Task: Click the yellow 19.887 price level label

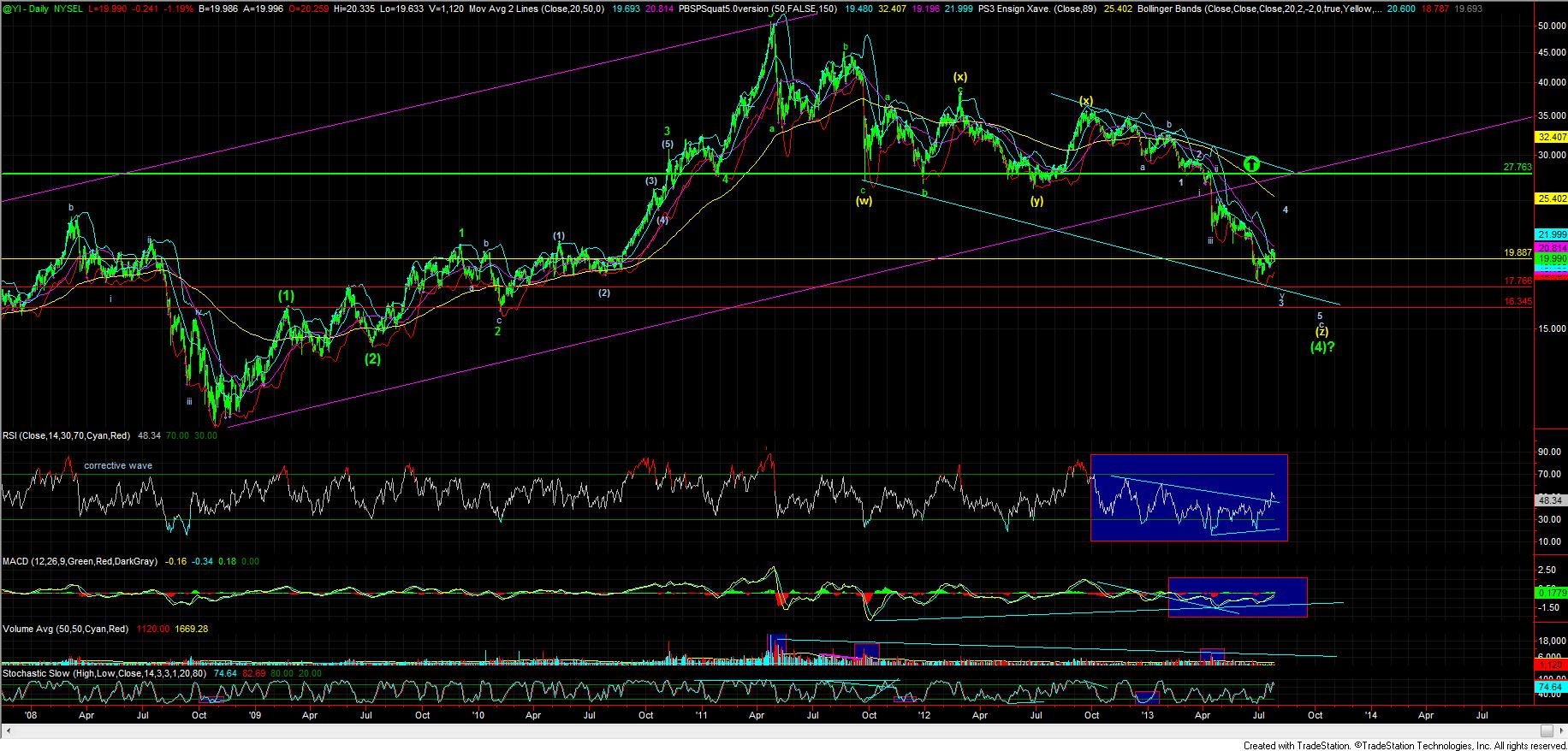Action: point(1517,253)
